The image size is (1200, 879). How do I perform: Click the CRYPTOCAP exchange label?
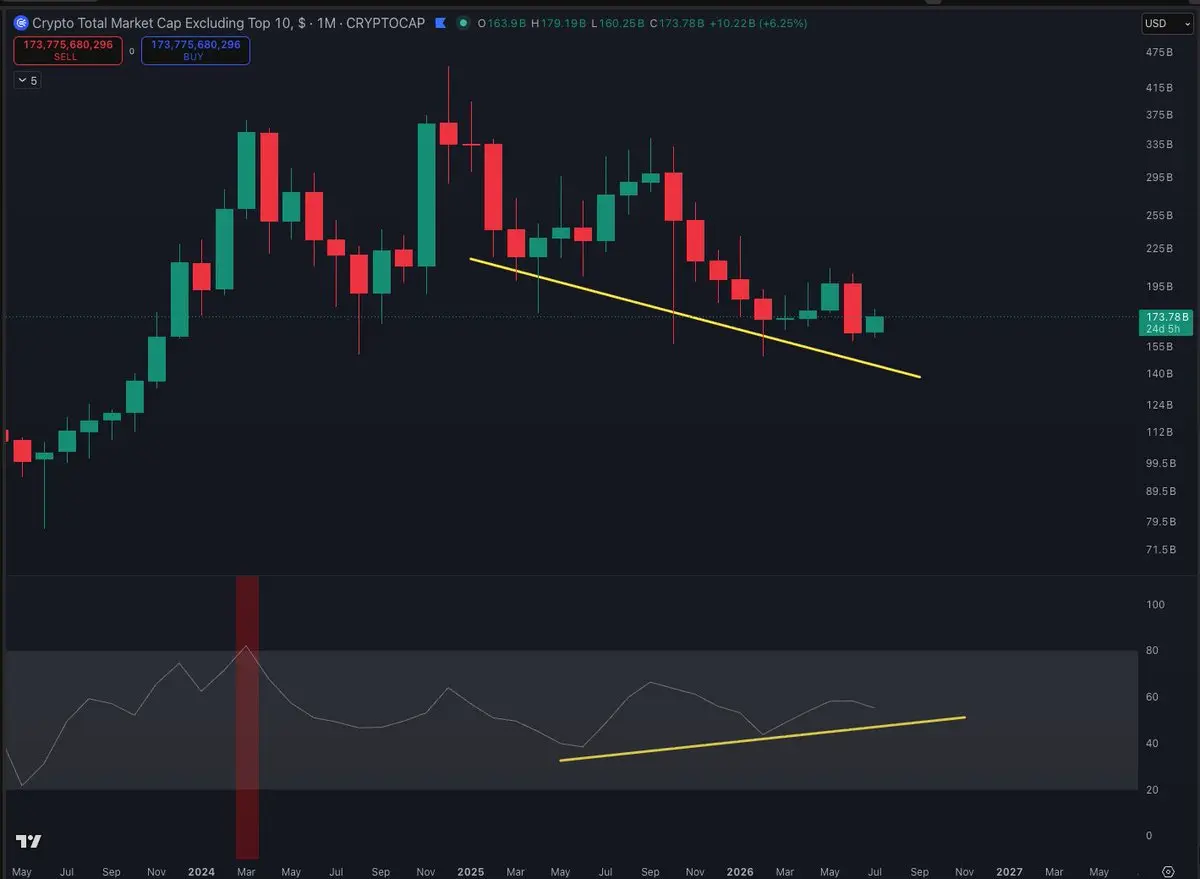[385, 23]
